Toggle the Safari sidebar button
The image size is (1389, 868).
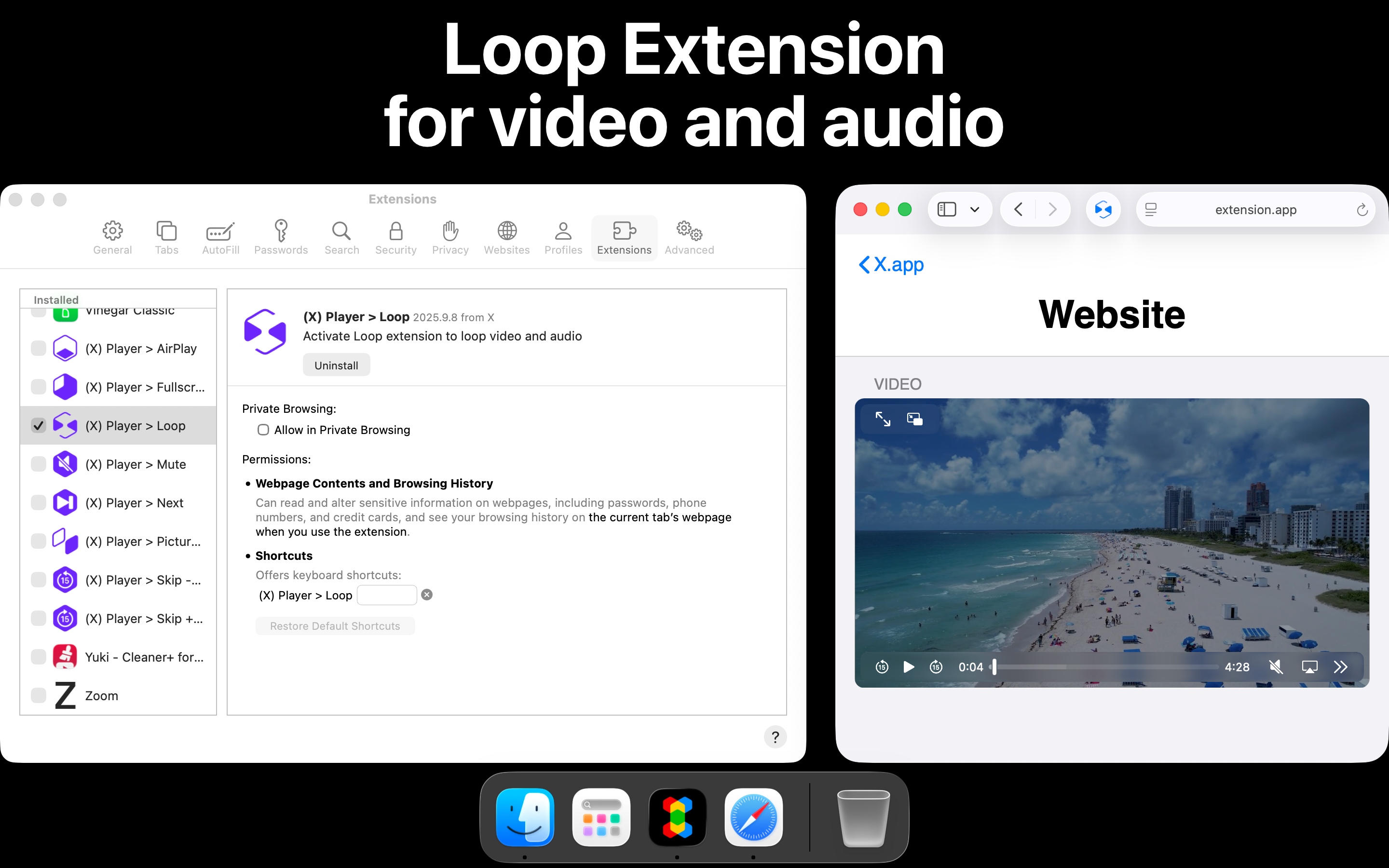946,210
